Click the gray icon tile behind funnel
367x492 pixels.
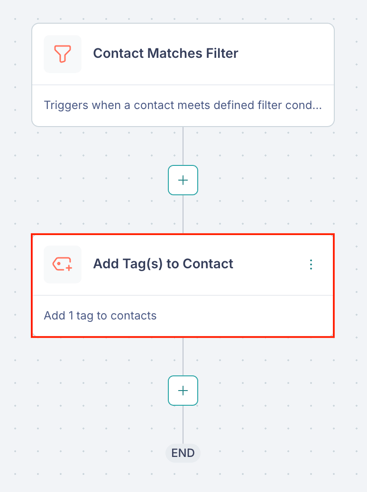62,54
